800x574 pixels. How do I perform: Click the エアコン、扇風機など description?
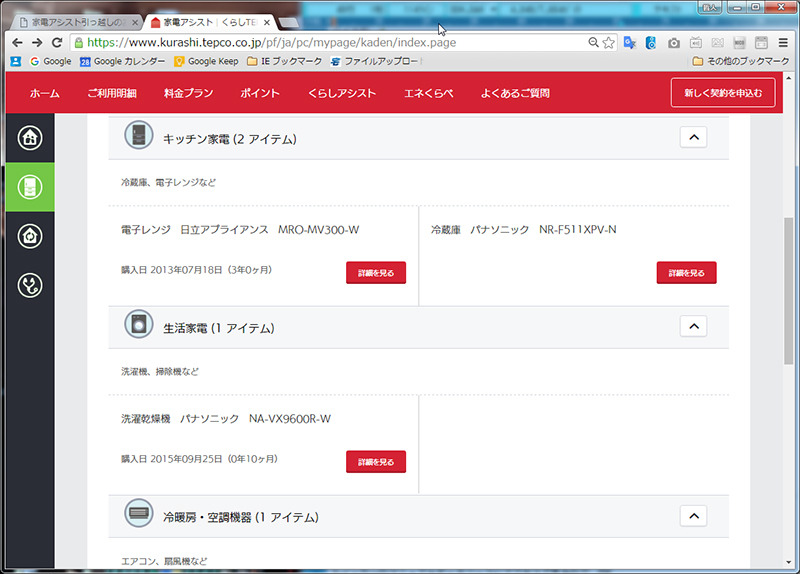coord(164,561)
